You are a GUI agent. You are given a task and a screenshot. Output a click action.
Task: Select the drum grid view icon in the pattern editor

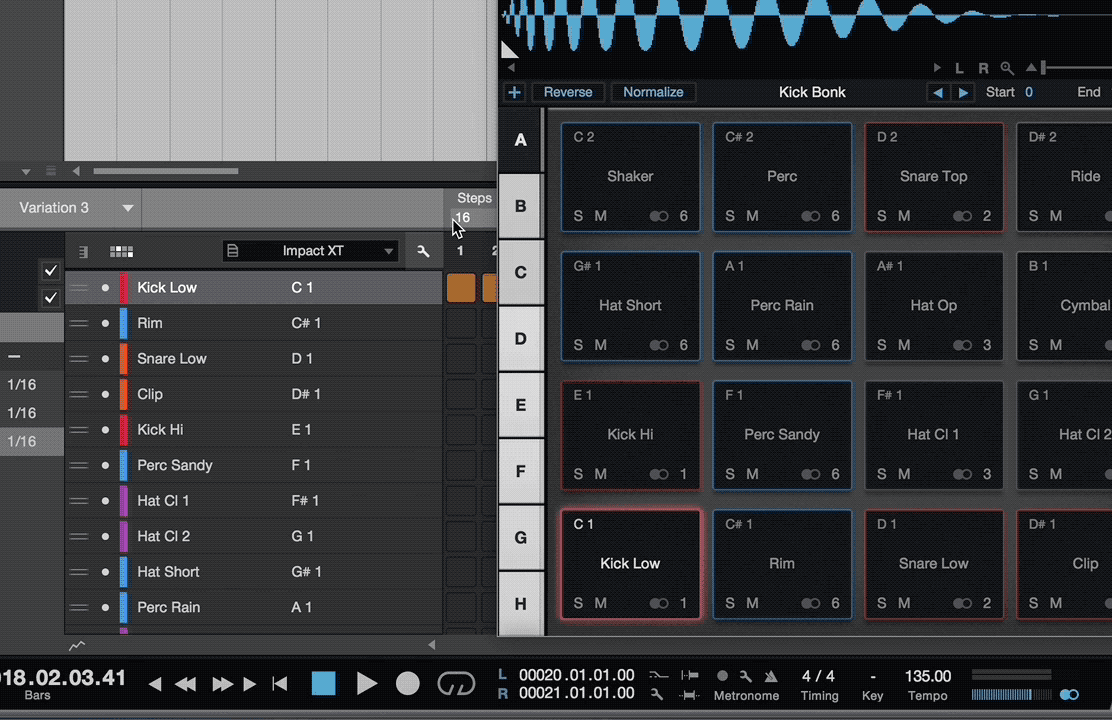click(x=121, y=250)
